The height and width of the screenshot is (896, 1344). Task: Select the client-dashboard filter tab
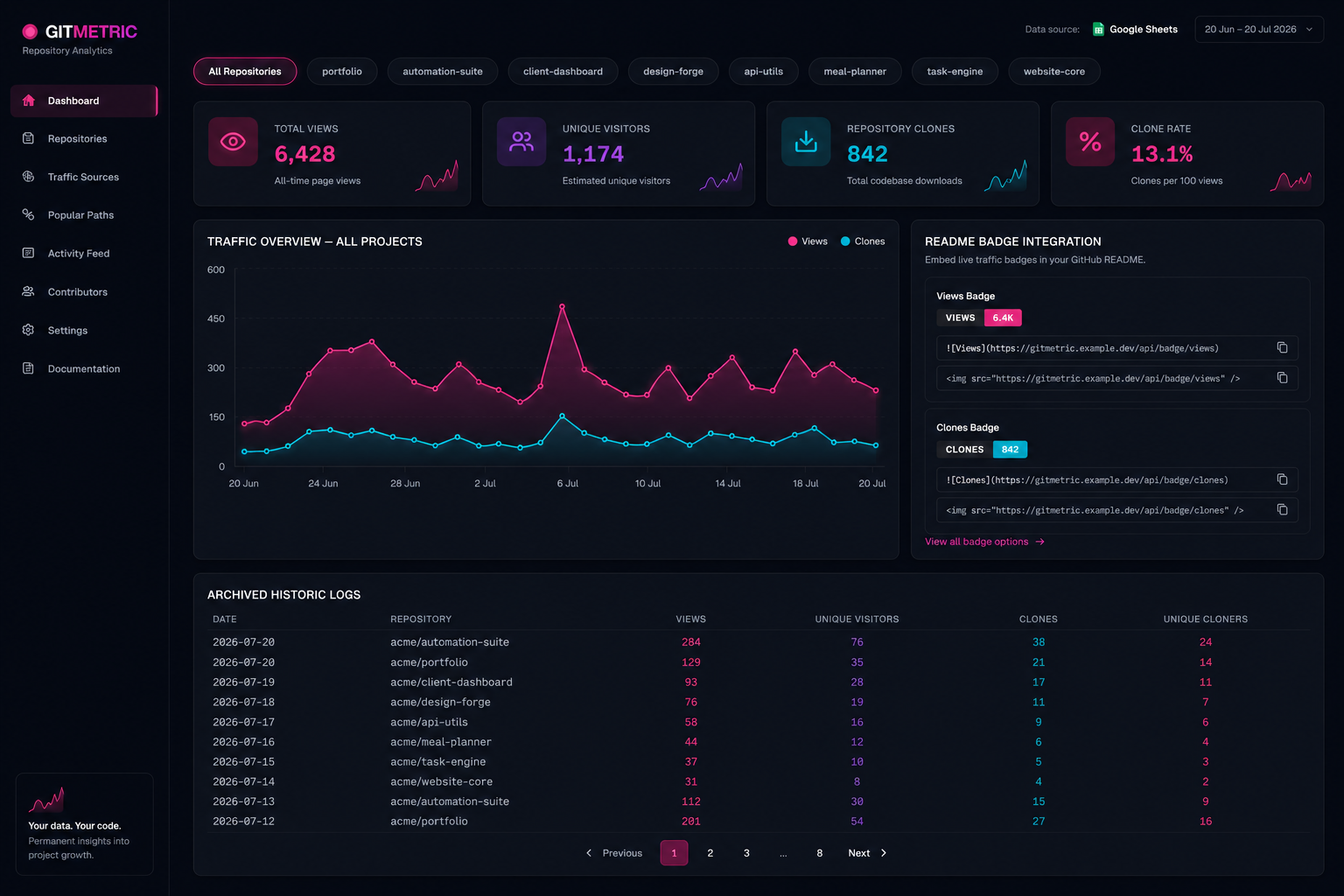click(x=563, y=72)
